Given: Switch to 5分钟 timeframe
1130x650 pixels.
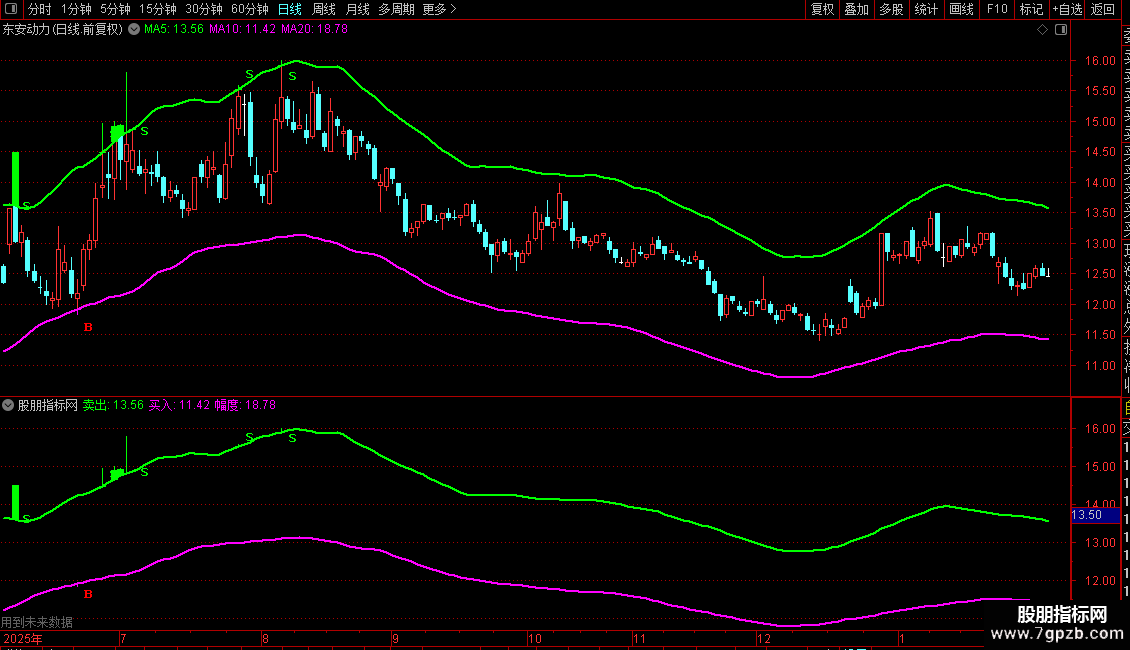Looking at the screenshot, I should (115, 10).
